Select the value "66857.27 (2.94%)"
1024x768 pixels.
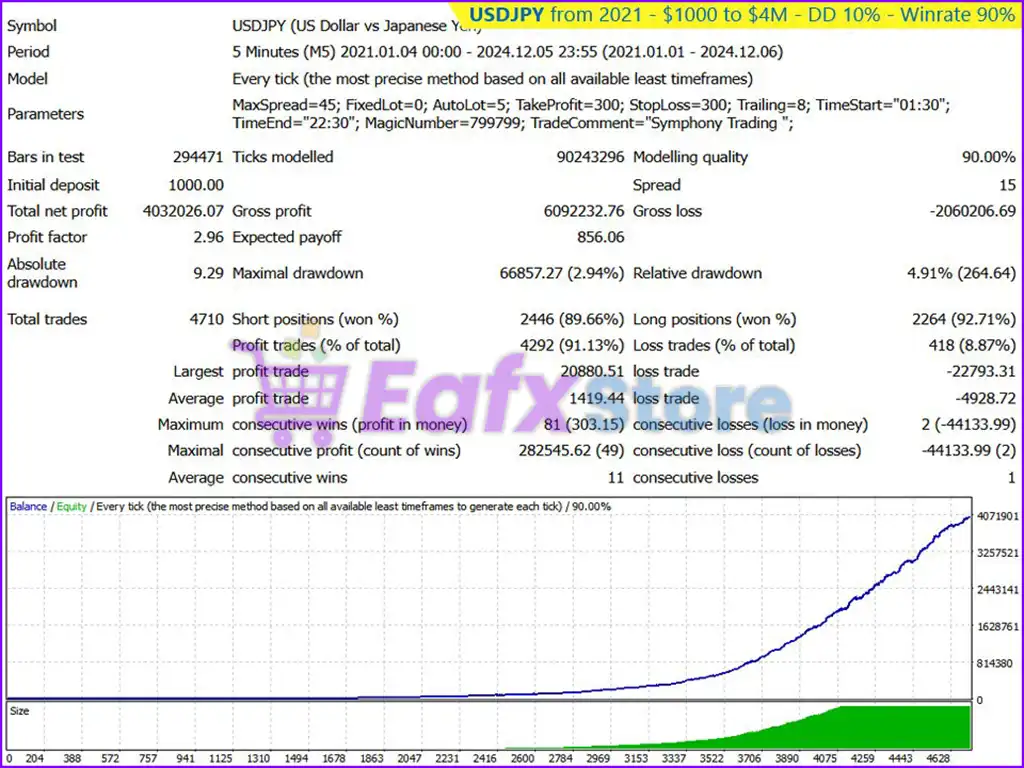click(x=562, y=274)
